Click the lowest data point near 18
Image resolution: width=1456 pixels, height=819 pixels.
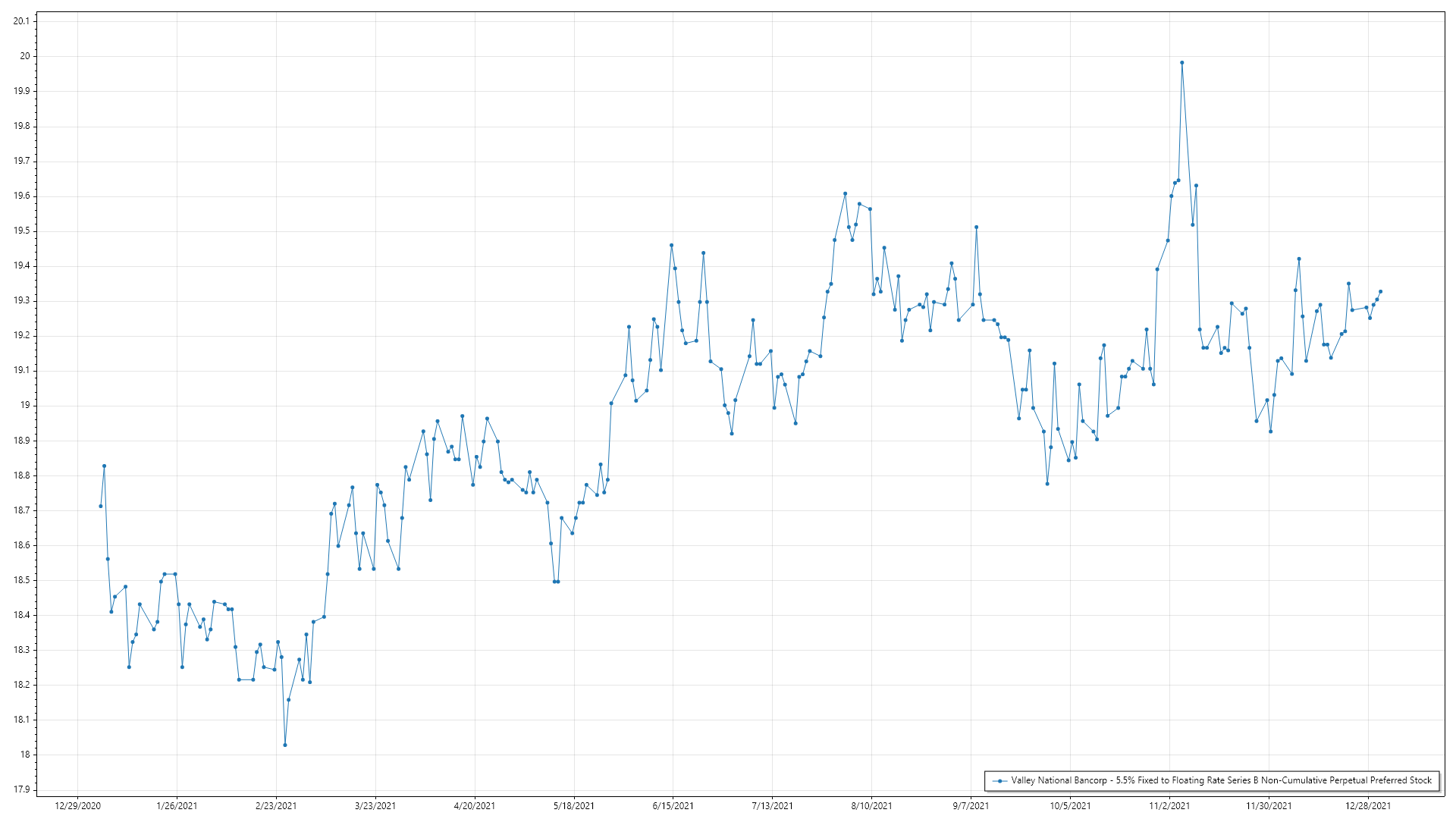point(285,745)
